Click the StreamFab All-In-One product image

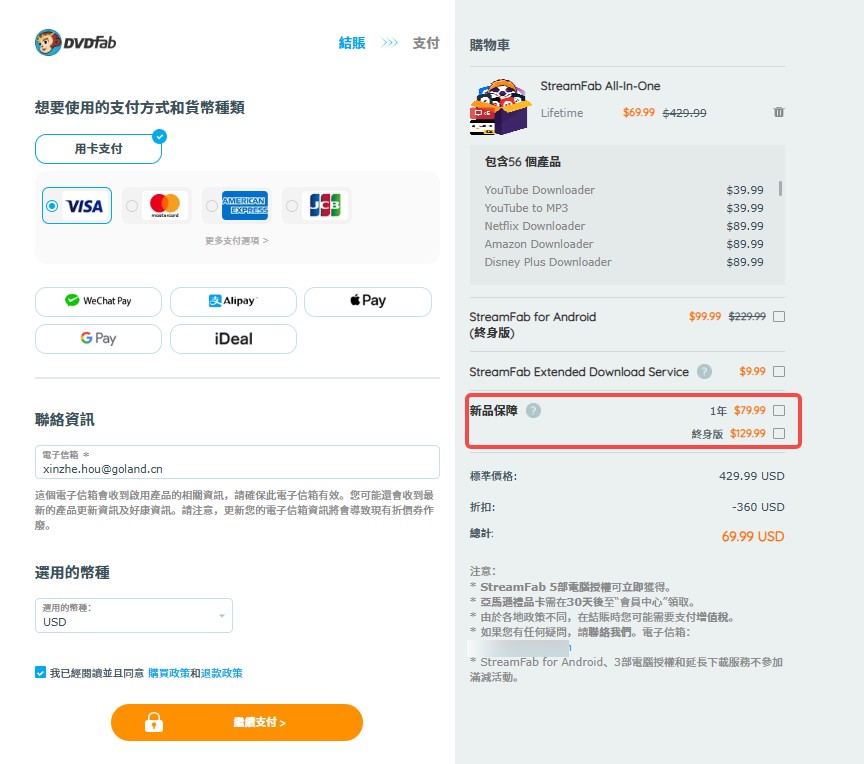click(x=500, y=107)
